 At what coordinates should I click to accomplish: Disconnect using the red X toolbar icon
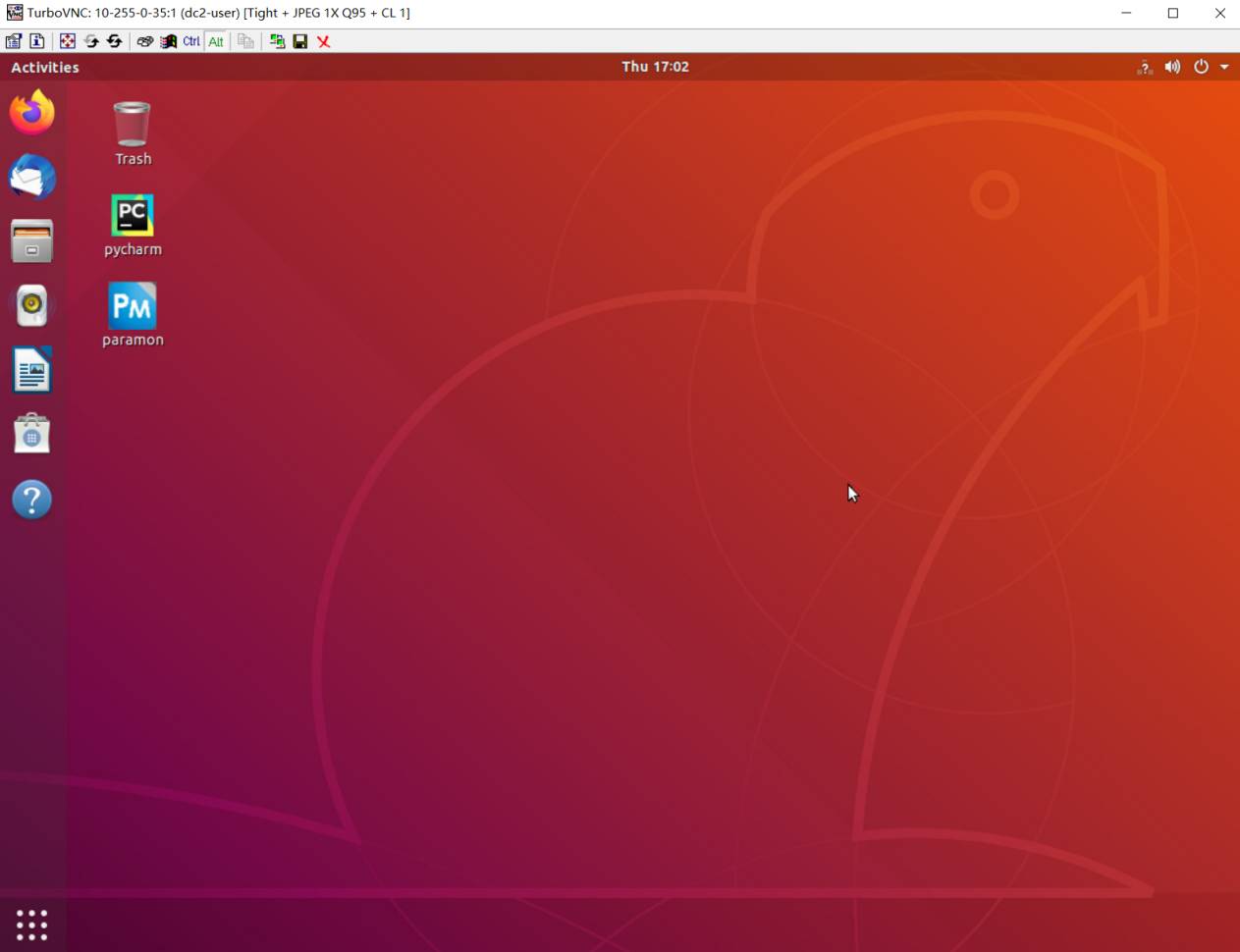(324, 41)
